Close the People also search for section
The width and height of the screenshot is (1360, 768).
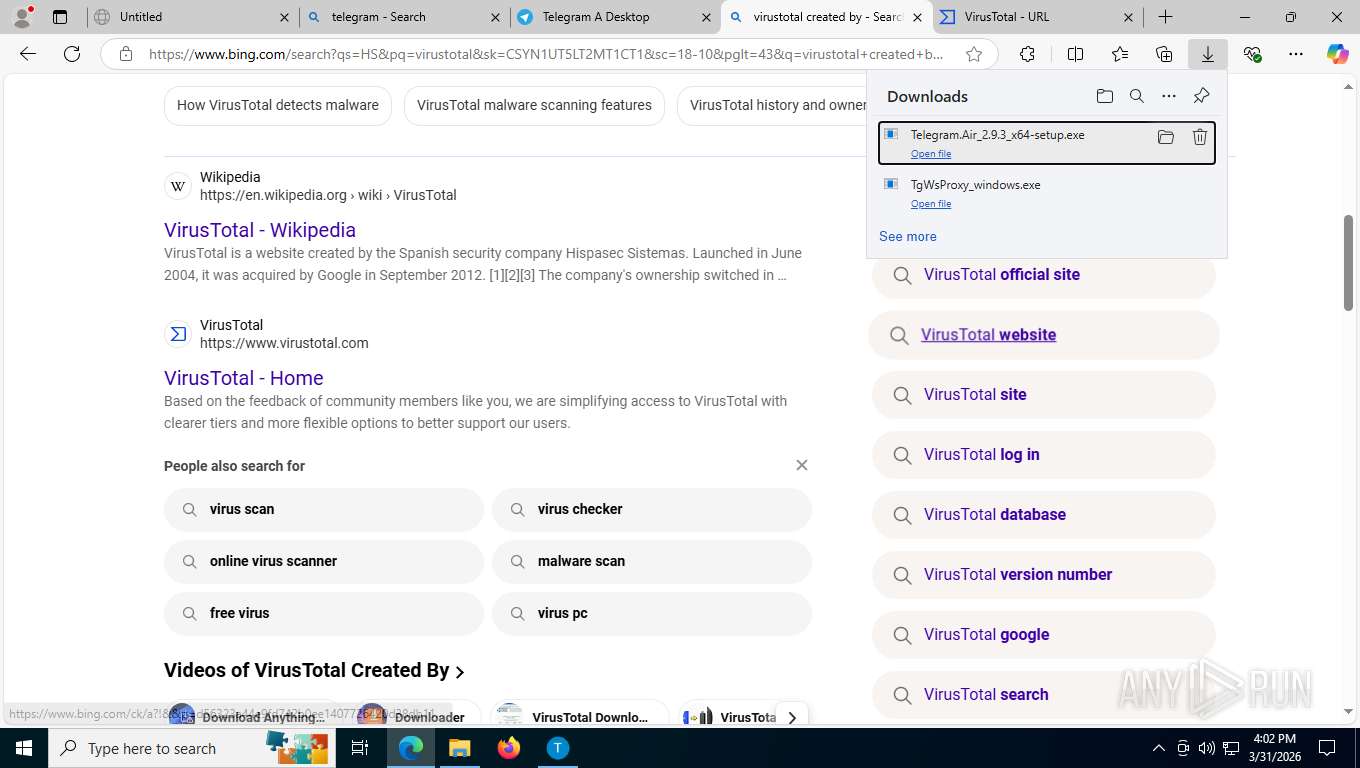(801, 465)
